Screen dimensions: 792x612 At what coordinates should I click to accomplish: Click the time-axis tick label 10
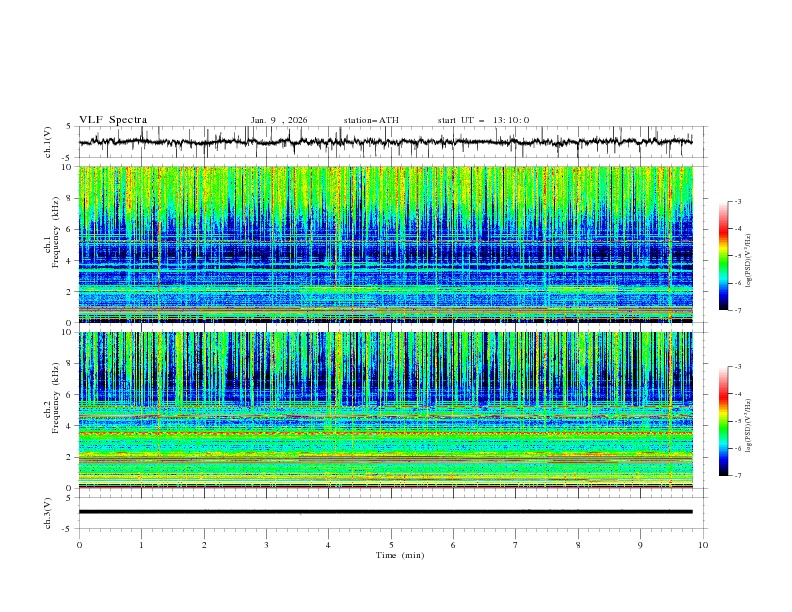coord(703,545)
